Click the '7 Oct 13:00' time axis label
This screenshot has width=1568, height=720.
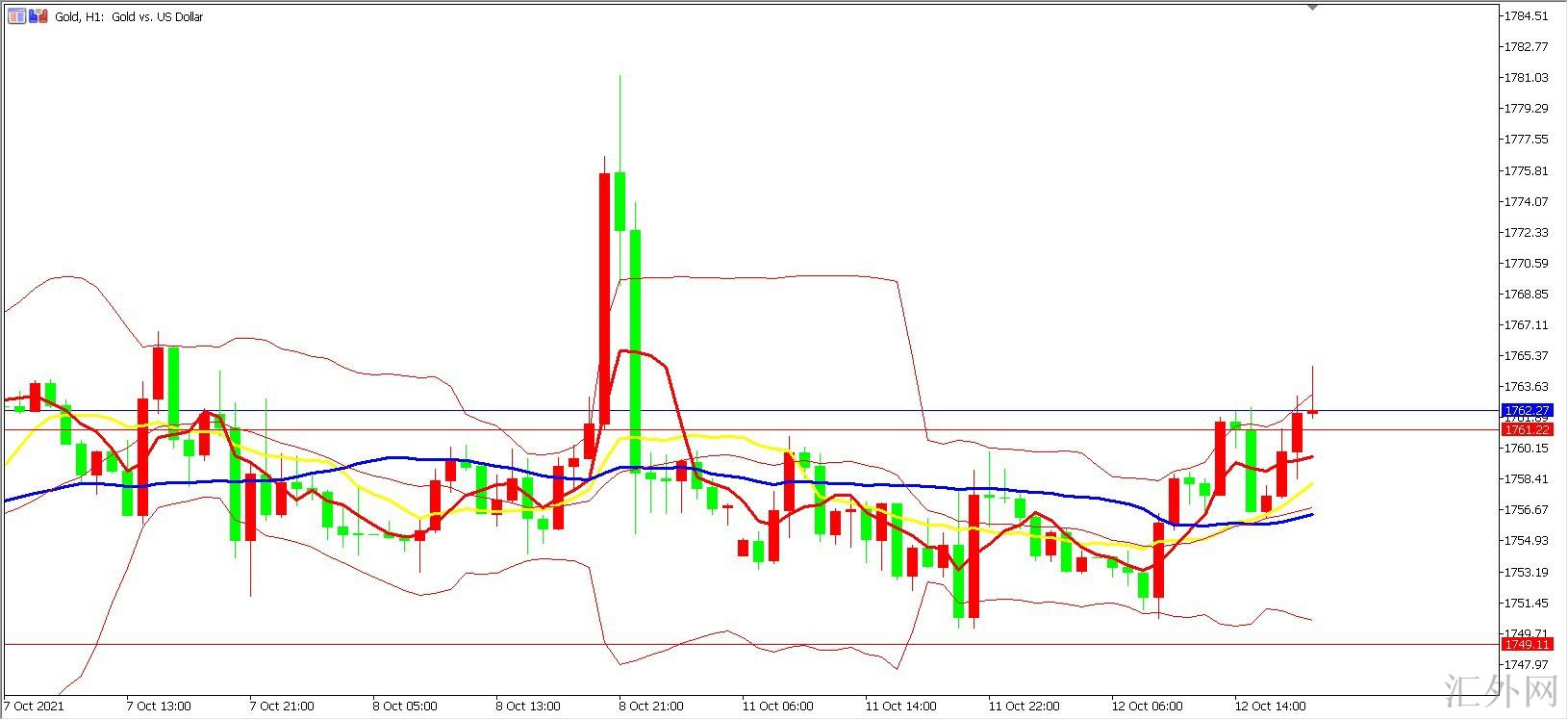tap(159, 706)
